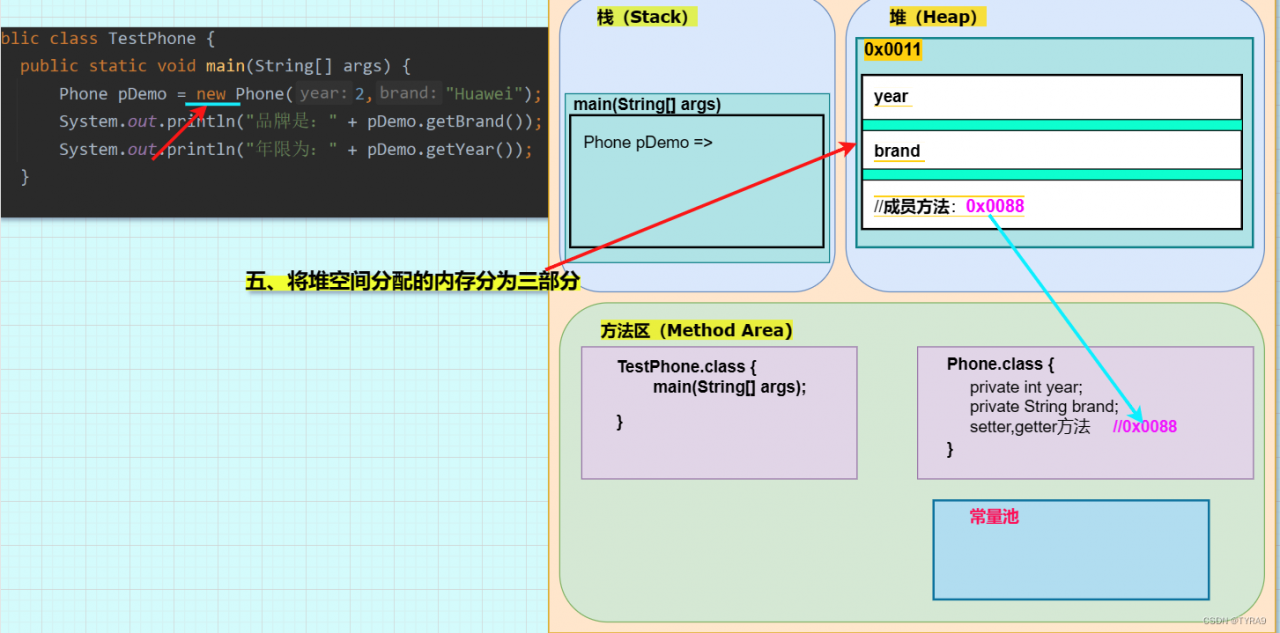Click the underlined new keyword in code
This screenshot has height=633, width=1280.
[211, 94]
